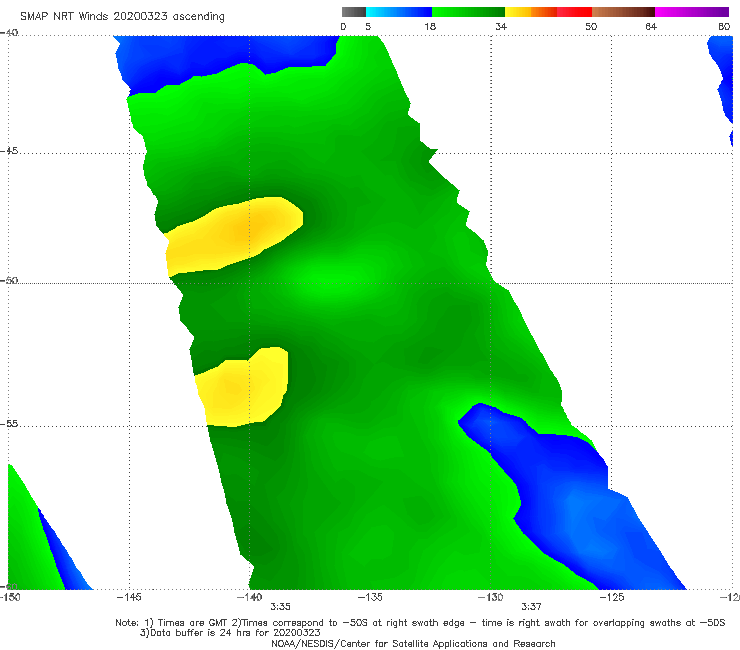The height and width of the screenshot is (650, 740).
Task: Click the magenta segment of the color bar
Action: coord(692,12)
